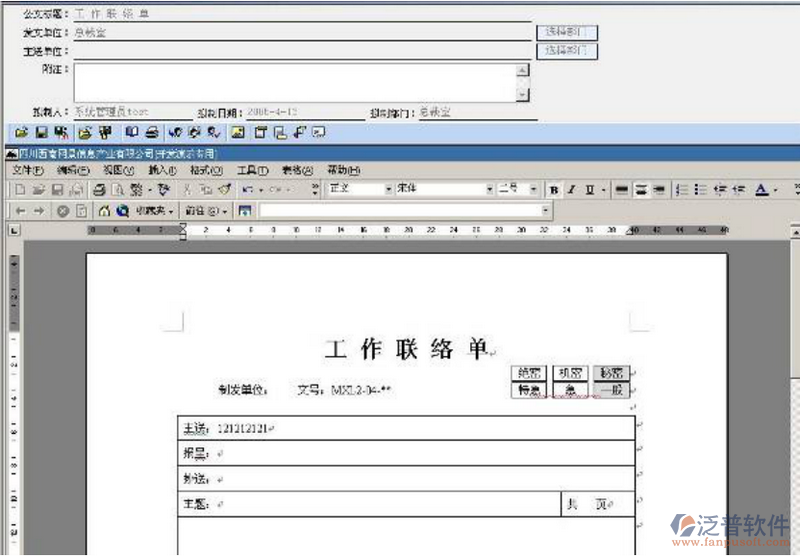Expand the style dropdown showing 正文

388,189
